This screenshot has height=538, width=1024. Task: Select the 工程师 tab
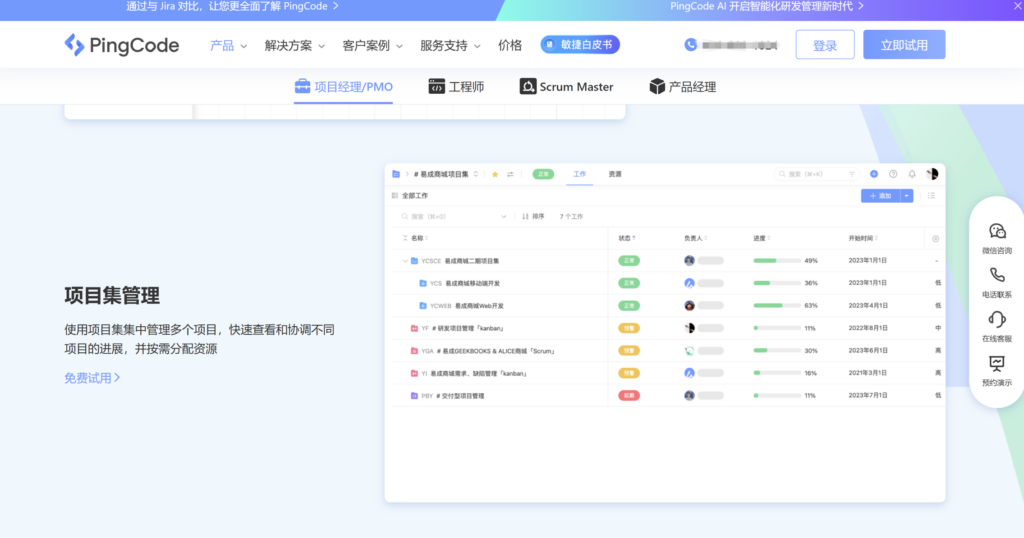click(456, 87)
